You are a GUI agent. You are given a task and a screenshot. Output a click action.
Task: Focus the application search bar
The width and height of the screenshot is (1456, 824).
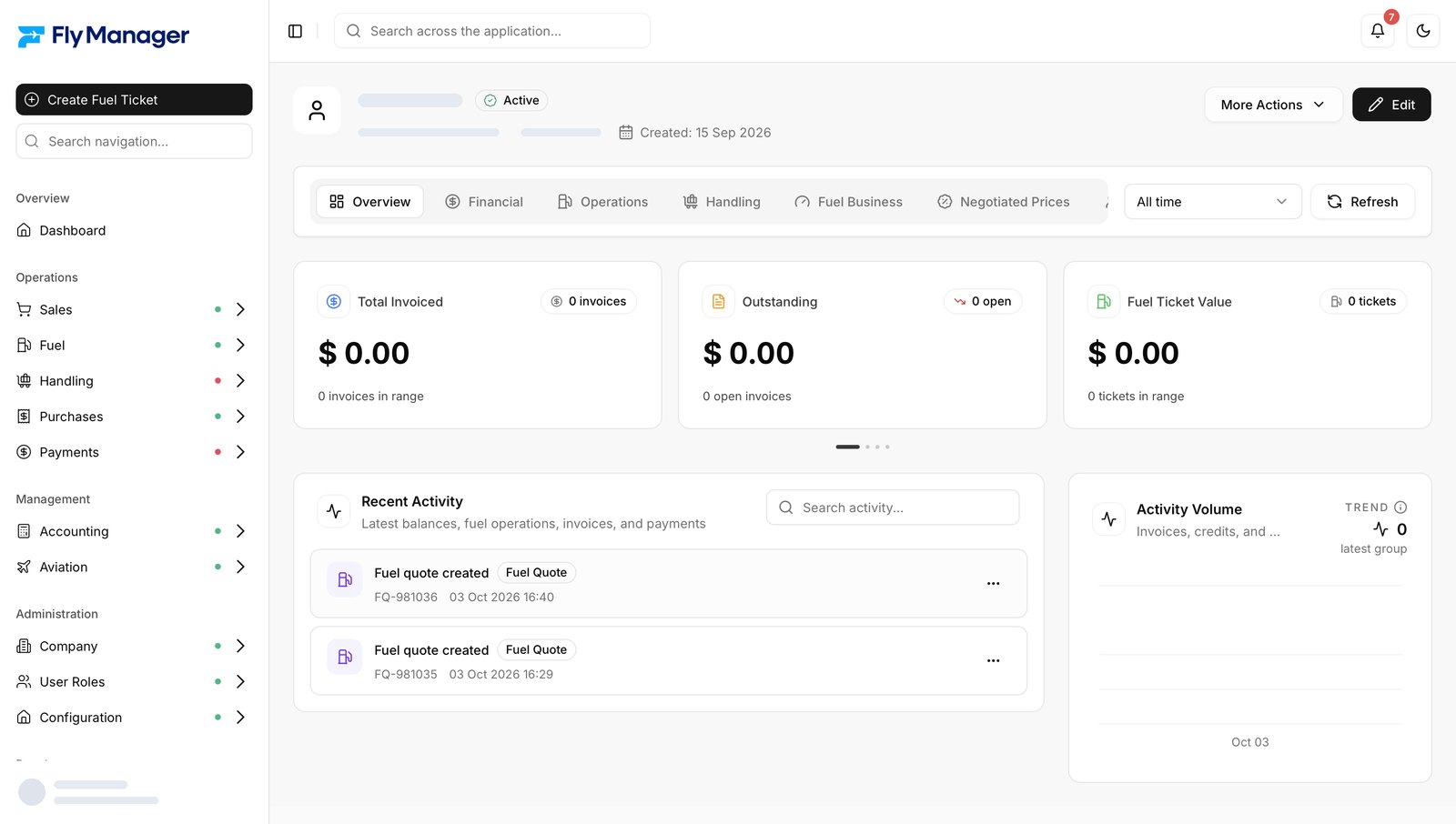click(492, 31)
